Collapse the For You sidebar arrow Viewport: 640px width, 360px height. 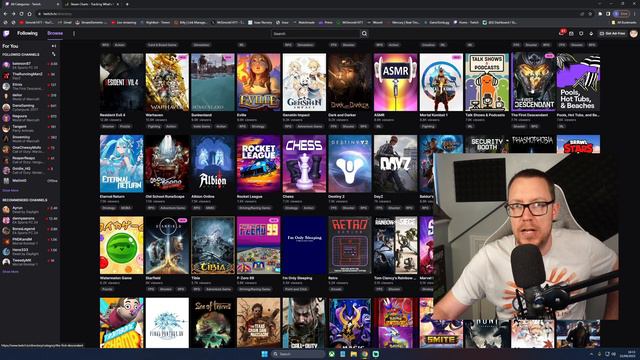coord(53,46)
